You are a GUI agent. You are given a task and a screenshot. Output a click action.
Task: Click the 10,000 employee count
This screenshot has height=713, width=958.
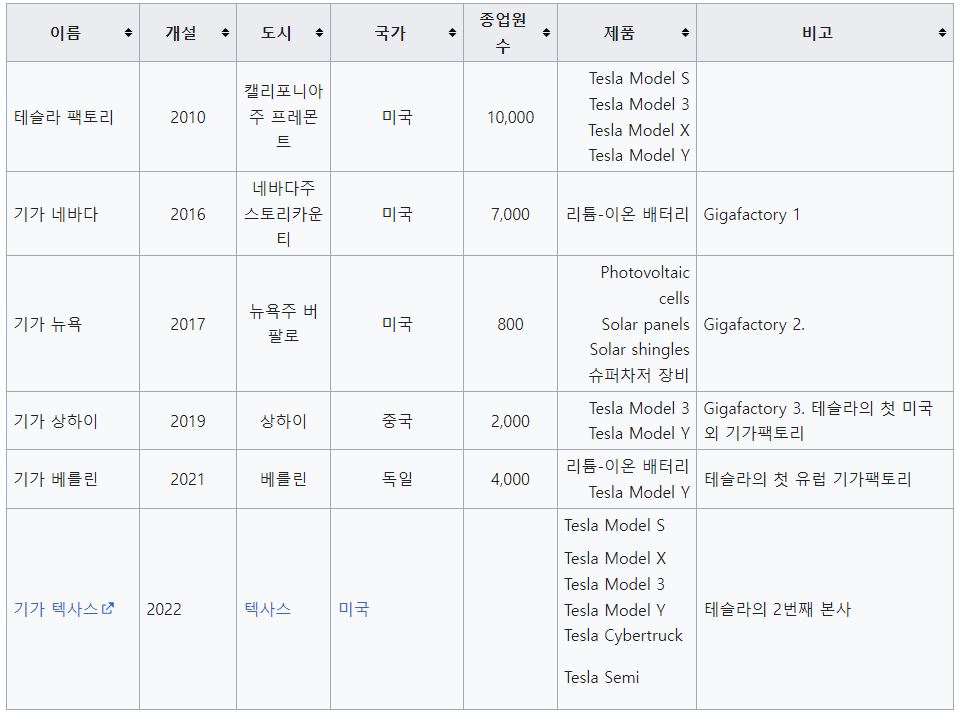pos(510,117)
